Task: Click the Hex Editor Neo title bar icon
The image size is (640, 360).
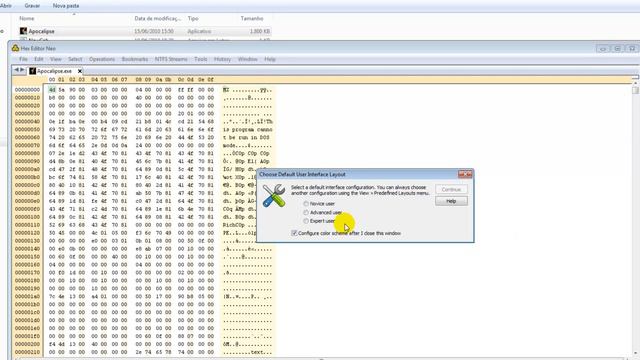Action: 16,48
